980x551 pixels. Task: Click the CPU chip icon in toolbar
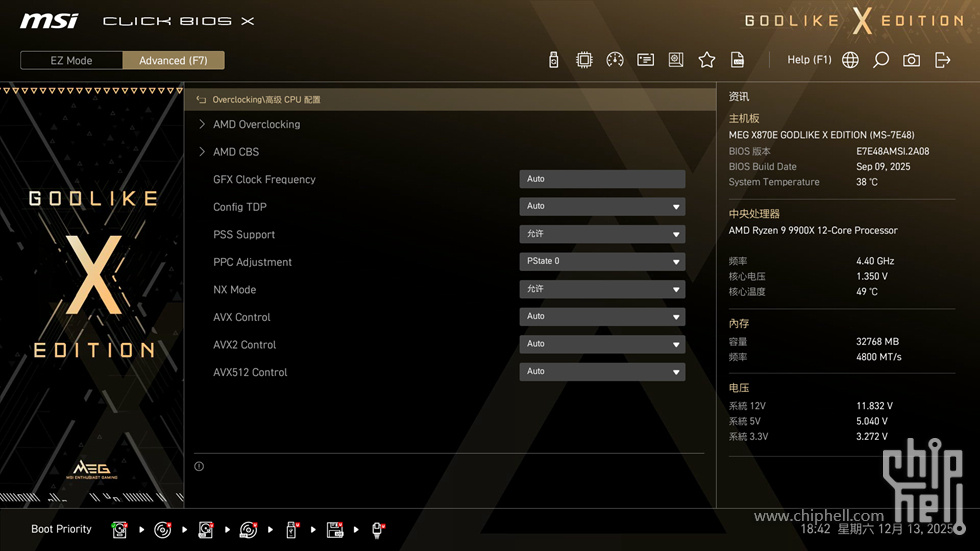[x=584, y=60]
